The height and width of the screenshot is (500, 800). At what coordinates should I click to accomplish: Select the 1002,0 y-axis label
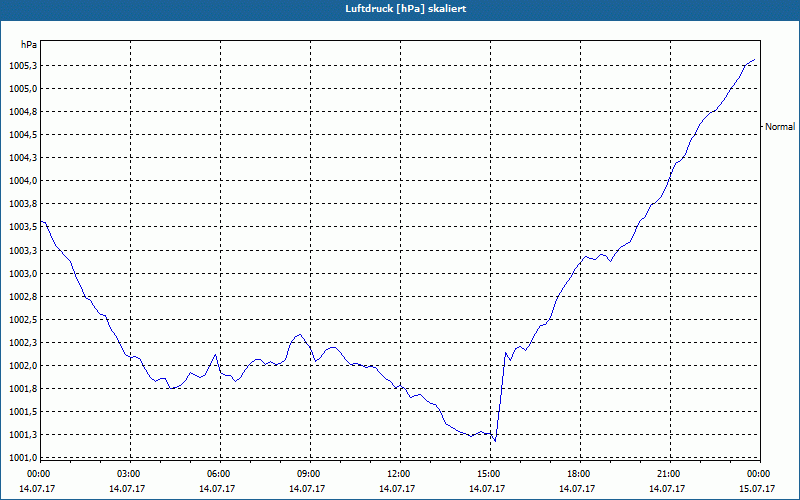(x=23, y=366)
